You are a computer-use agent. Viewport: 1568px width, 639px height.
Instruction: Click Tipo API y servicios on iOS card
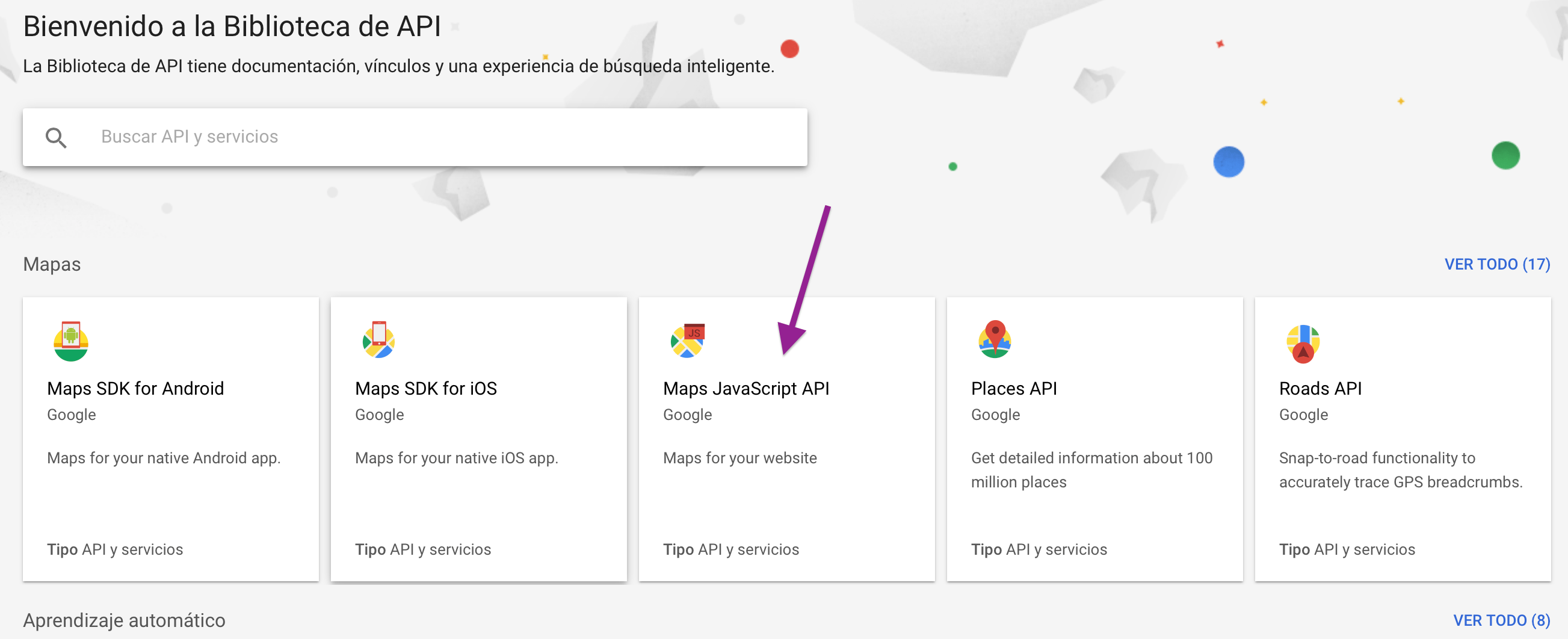423,549
